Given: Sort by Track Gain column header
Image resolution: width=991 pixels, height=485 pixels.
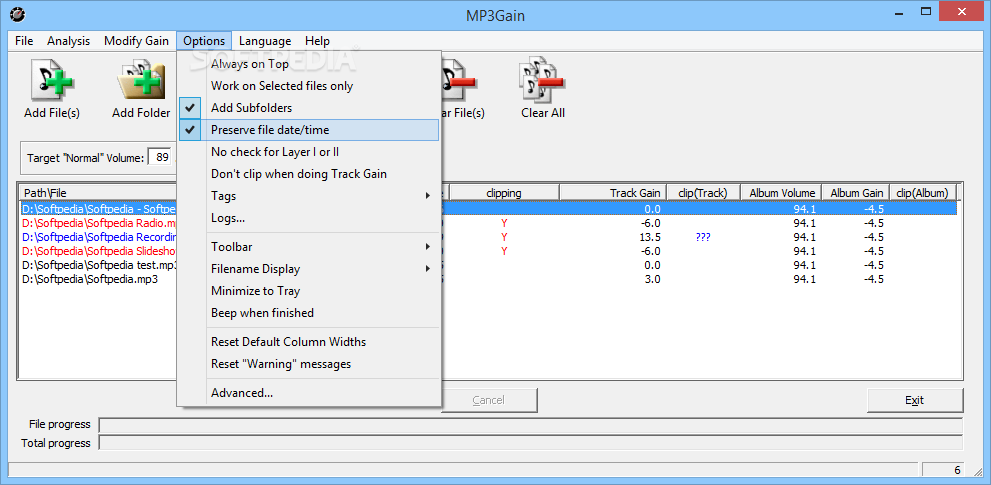Looking at the screenshot, I should tap(612, 193).
